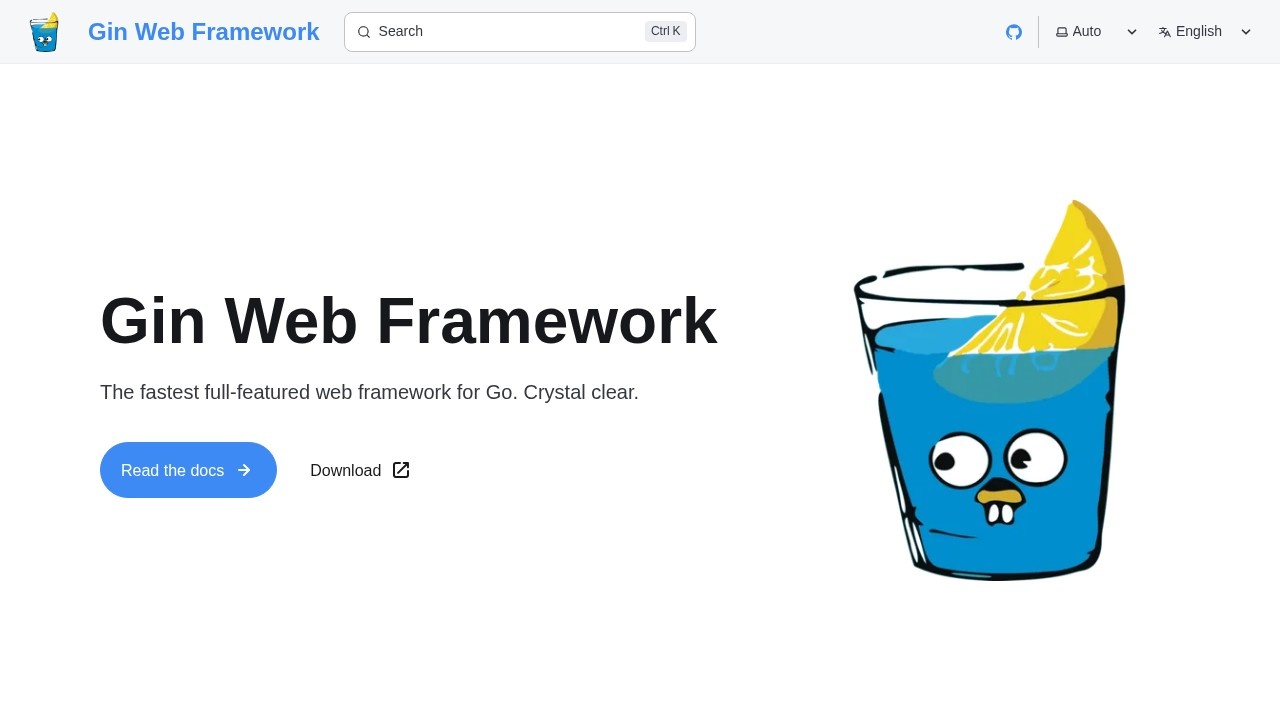Click the Gin gopher logo in the header

coord(45,32)
